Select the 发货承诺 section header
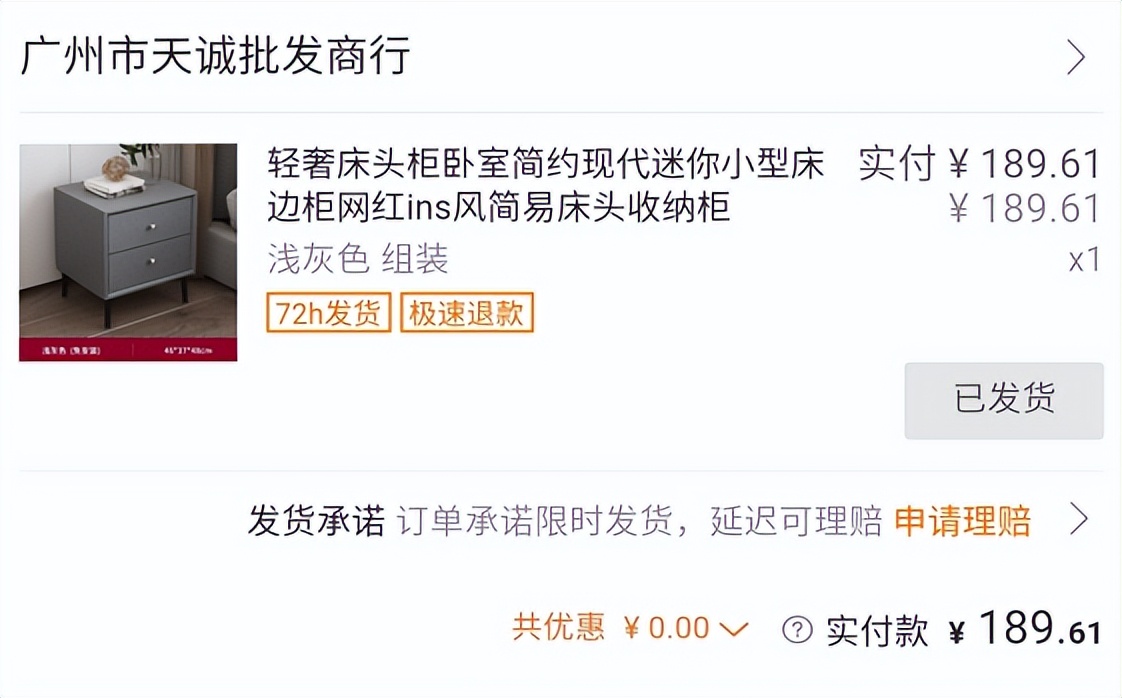1122x698 pixels. click(317, 521)
